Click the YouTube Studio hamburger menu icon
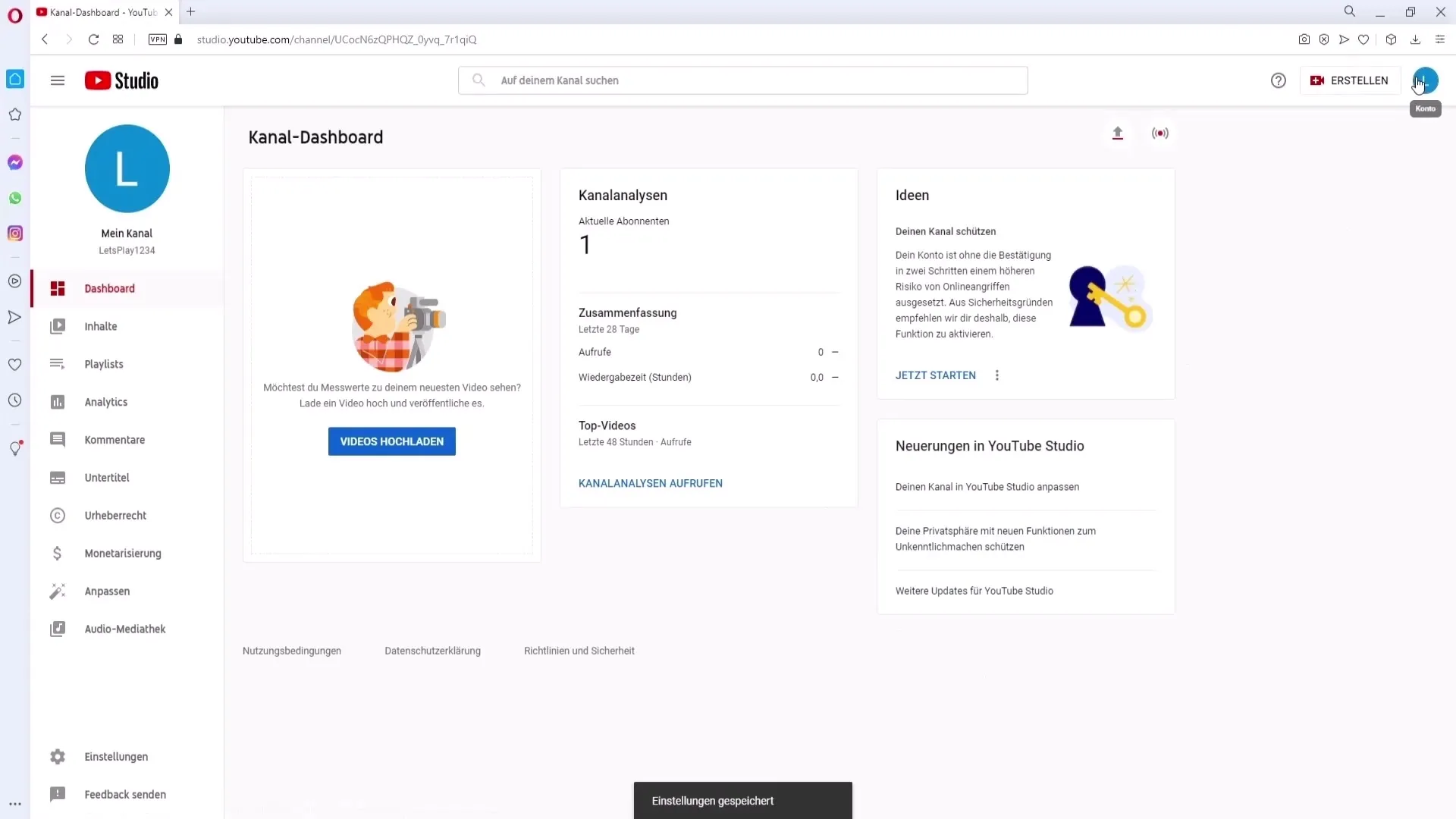This screenshot has width=1456, height=819. [x=58, y=80]
